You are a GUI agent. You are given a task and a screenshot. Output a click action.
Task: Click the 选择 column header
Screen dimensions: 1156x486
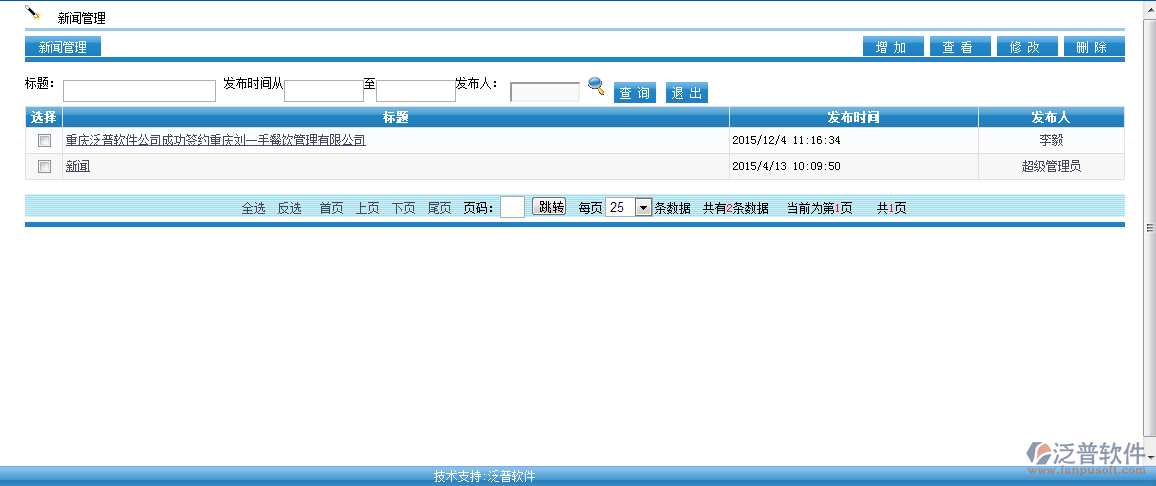[x=43, y=117]
